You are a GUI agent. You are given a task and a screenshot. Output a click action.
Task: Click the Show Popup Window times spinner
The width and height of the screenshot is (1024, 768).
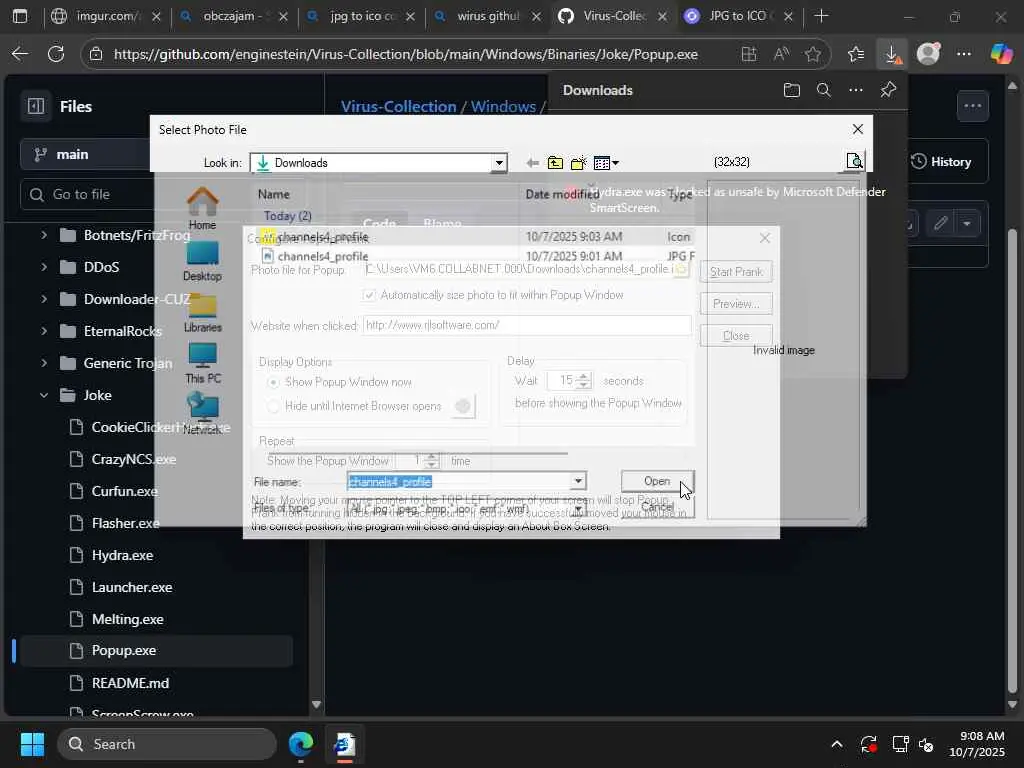tap(432, 460)
